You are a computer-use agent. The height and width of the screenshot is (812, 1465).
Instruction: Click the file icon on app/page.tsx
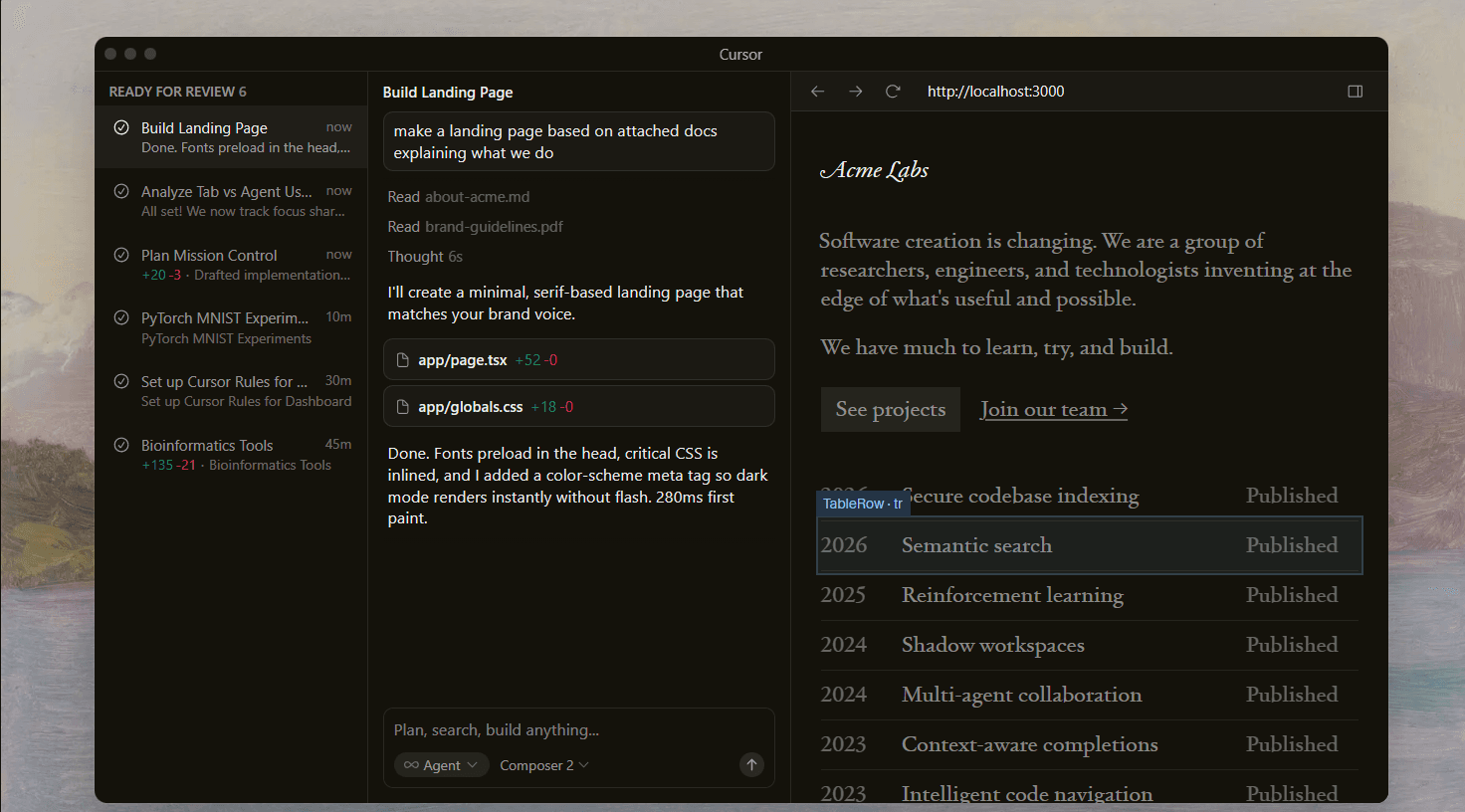(401, 359)
